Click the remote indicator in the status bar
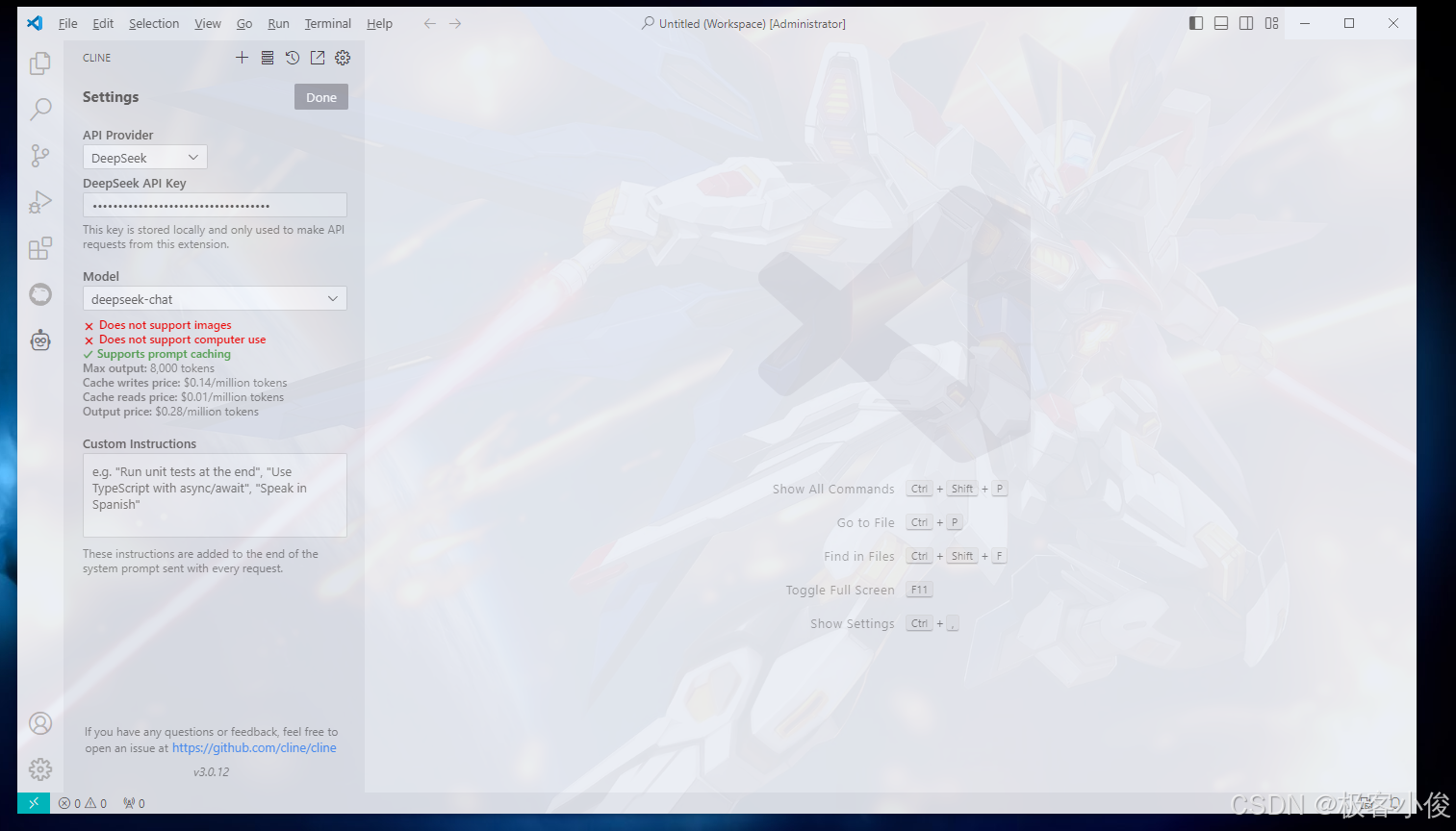The image size is (1456, 831). 33,802
